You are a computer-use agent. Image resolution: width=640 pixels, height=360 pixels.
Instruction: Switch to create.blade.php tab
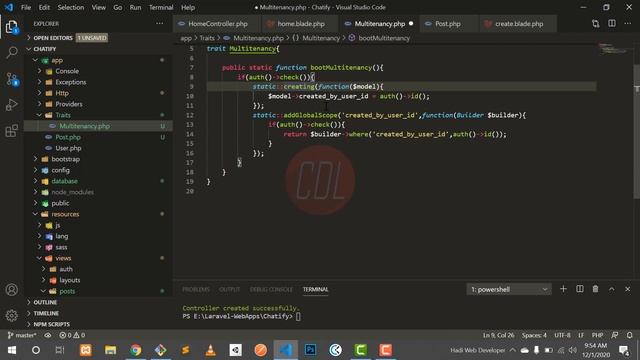coord(518,24)
